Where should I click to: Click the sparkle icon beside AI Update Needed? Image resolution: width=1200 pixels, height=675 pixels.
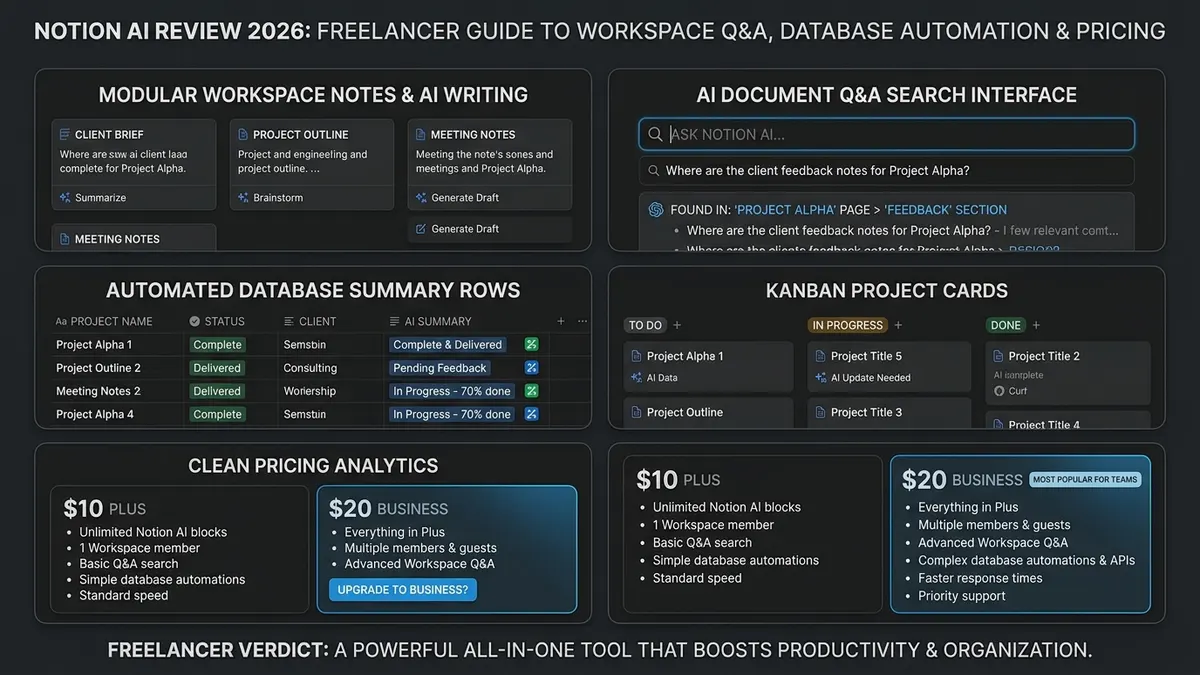coord(819,378)
